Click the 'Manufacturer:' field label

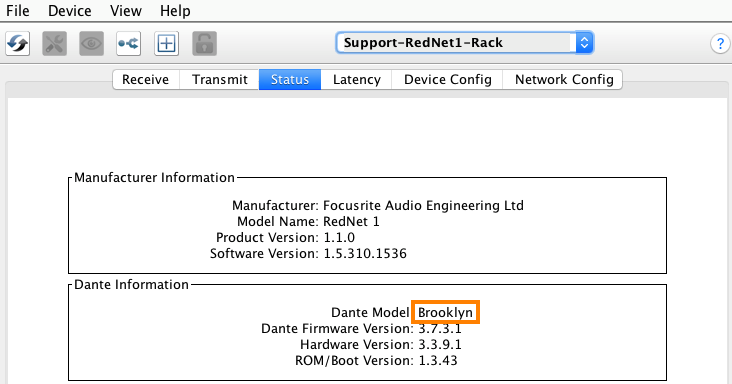pyautogui.click(x=275, y=206)
